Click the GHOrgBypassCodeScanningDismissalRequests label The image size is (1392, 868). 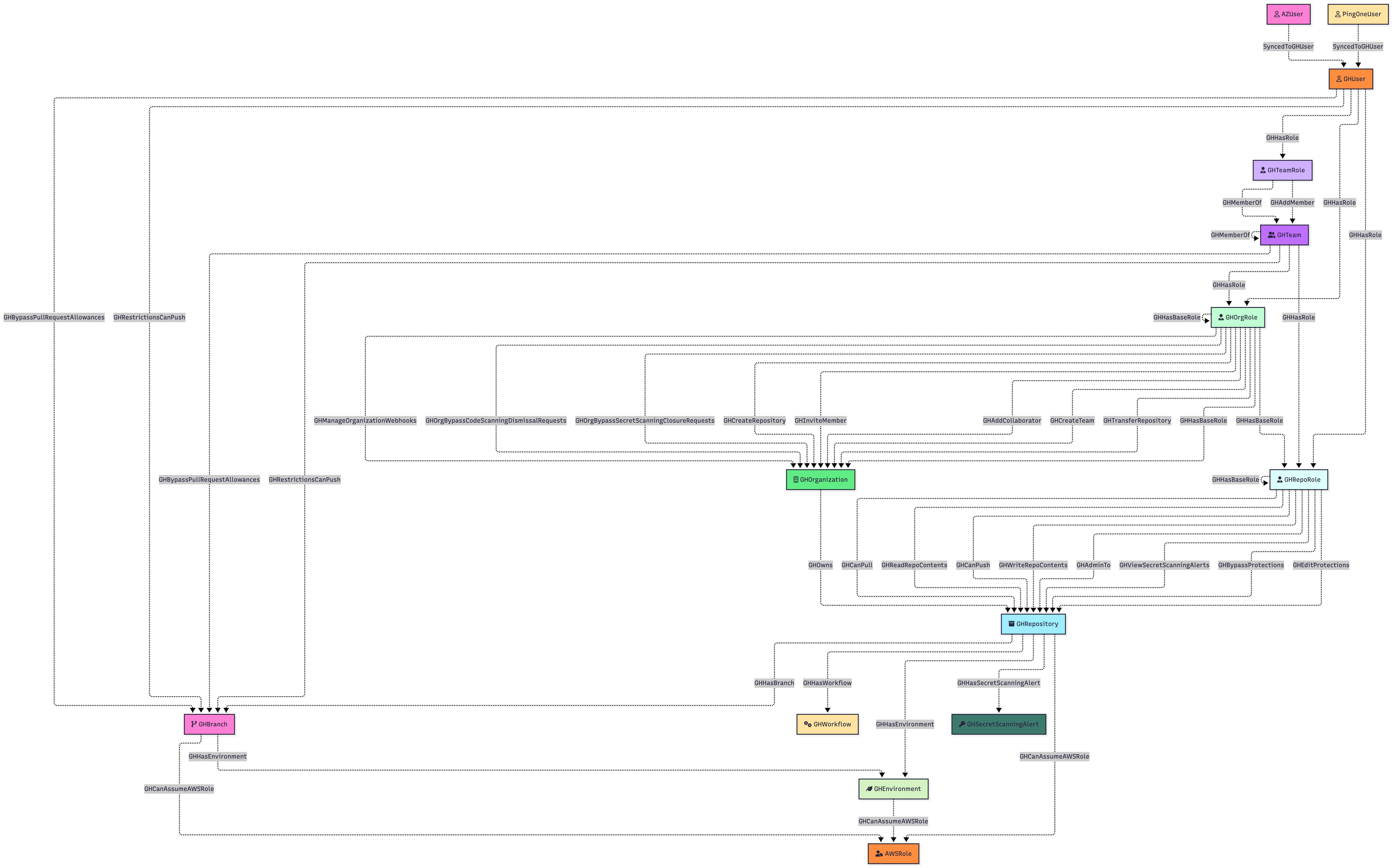[x=496, y=421]
